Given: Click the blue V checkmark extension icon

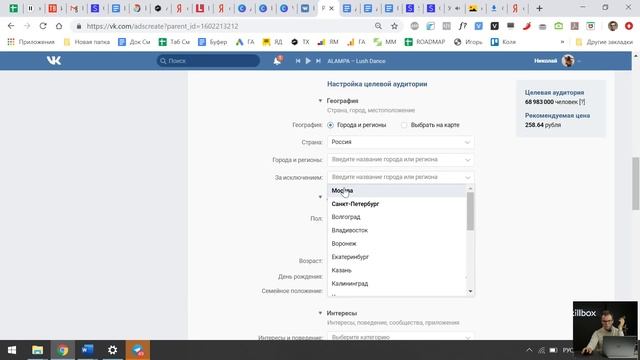Looking at the screenshot, I should coord(478,26).
